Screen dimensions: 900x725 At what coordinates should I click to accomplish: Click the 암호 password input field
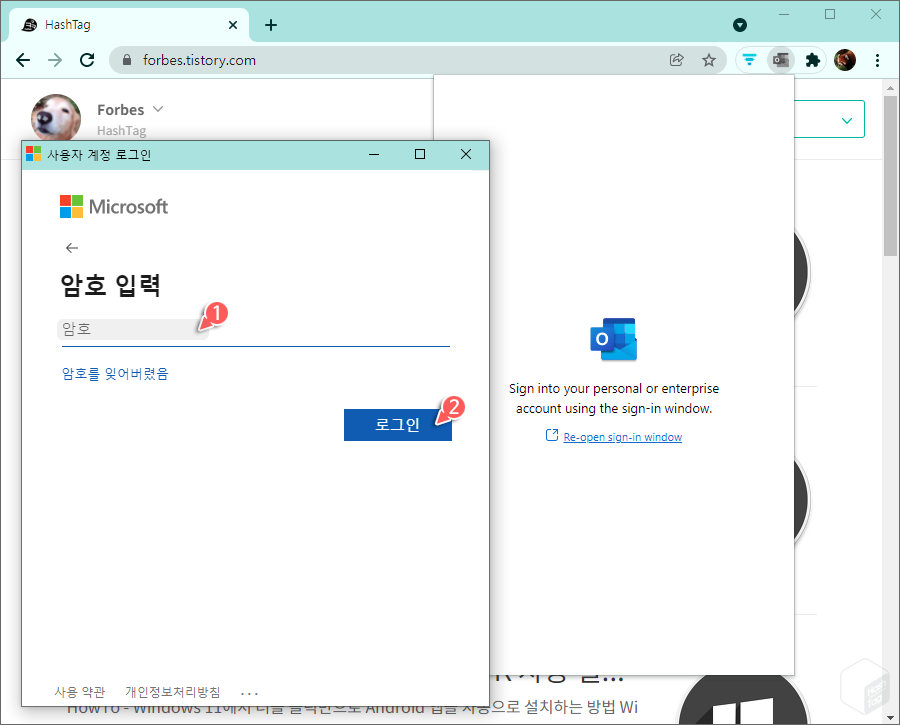click(x=130, y=330)
